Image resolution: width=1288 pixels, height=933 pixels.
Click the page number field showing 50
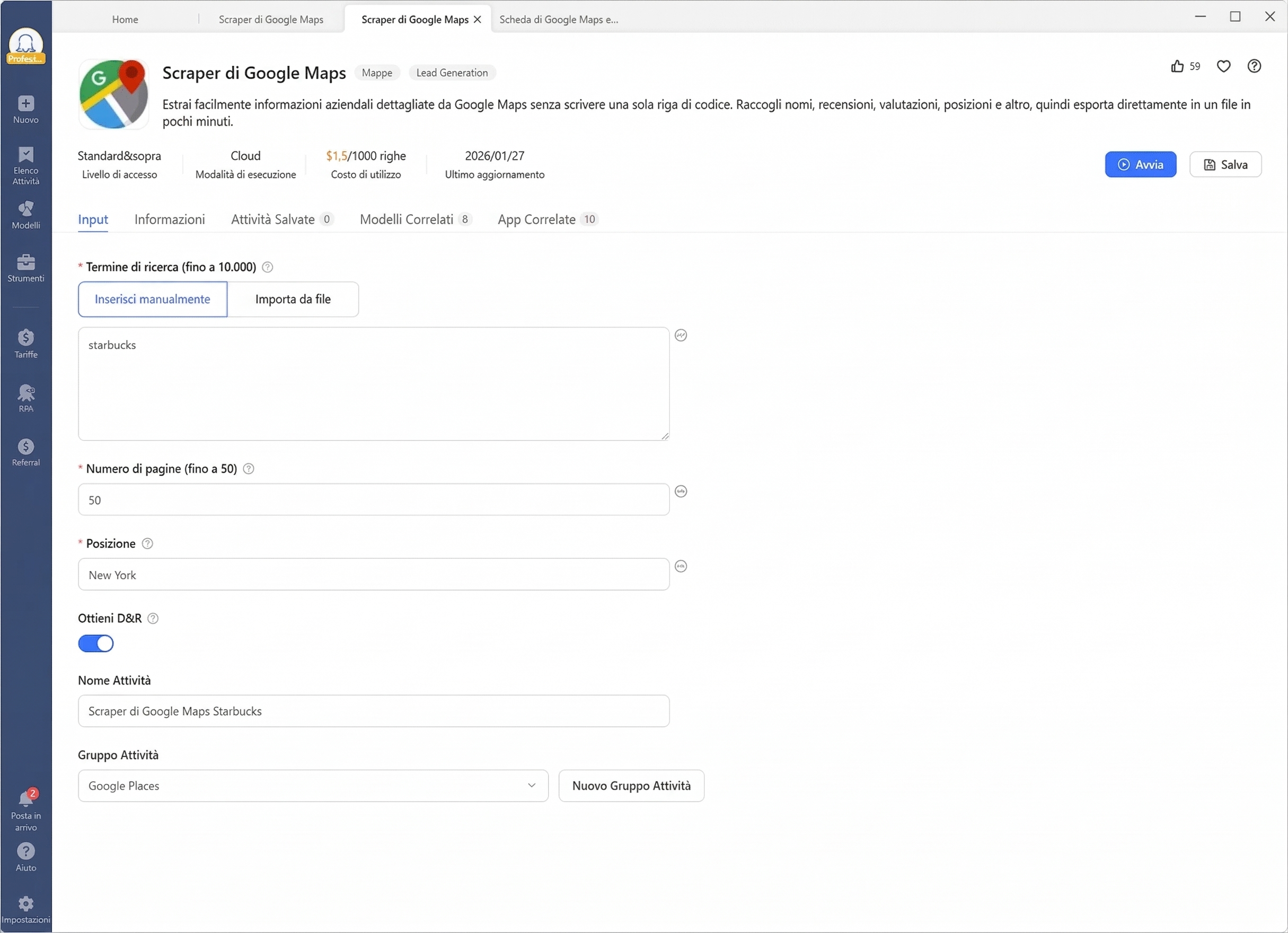(x=374, y=500)
